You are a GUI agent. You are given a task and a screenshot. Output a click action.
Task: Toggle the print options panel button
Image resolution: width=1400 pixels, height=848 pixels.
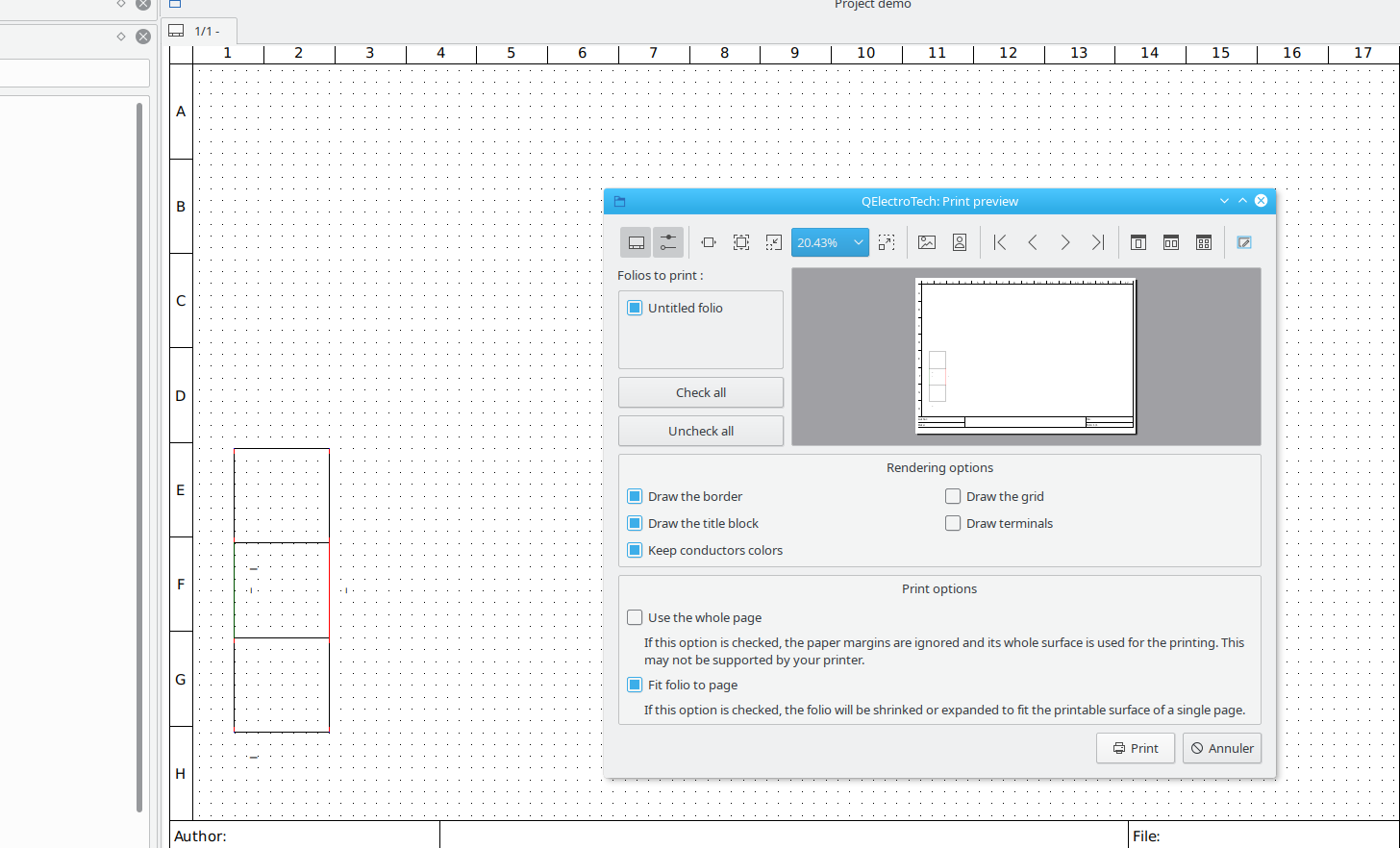(x=668, y=242)
